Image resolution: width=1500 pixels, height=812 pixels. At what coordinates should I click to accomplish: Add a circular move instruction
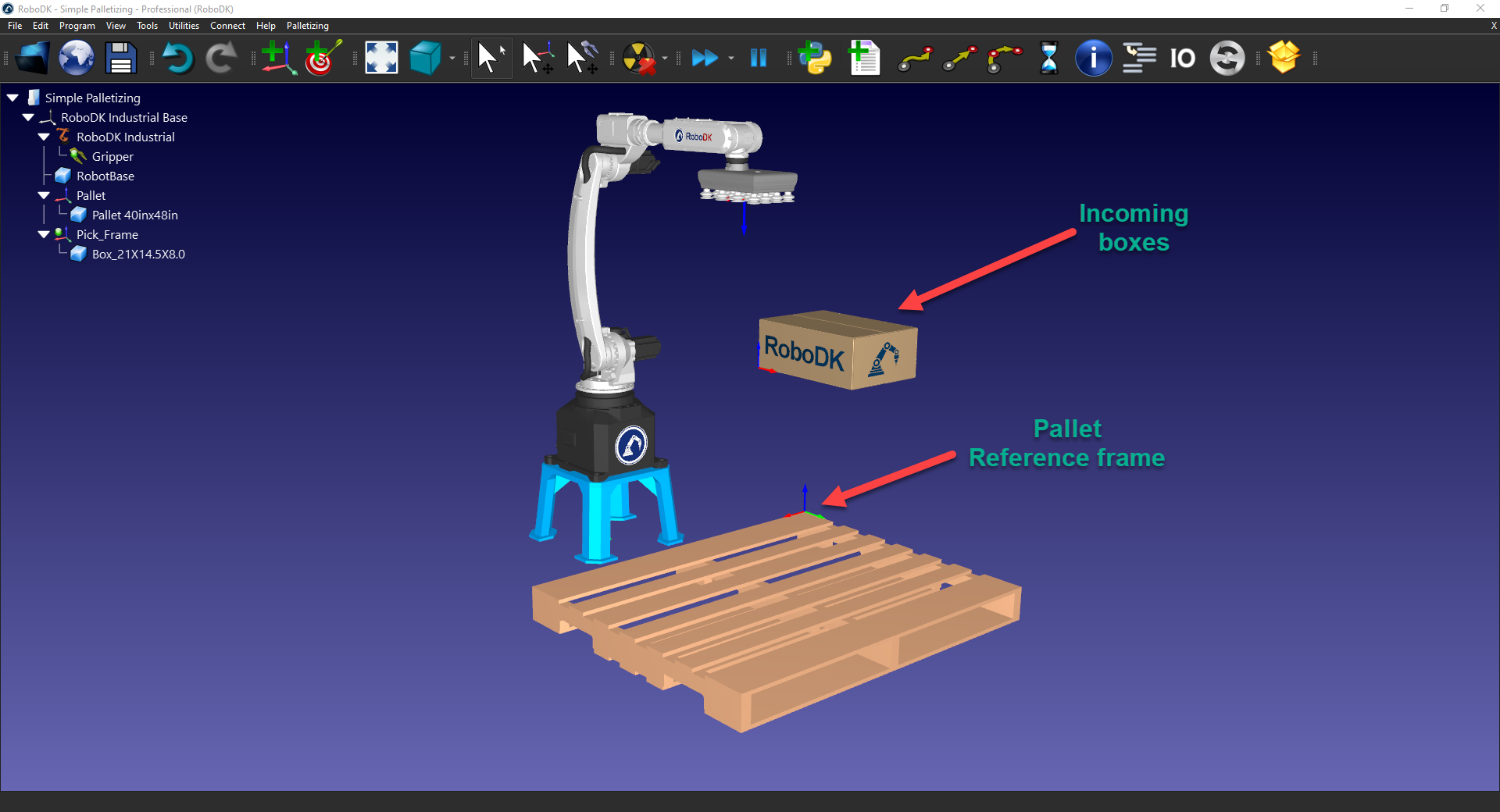1005,59
